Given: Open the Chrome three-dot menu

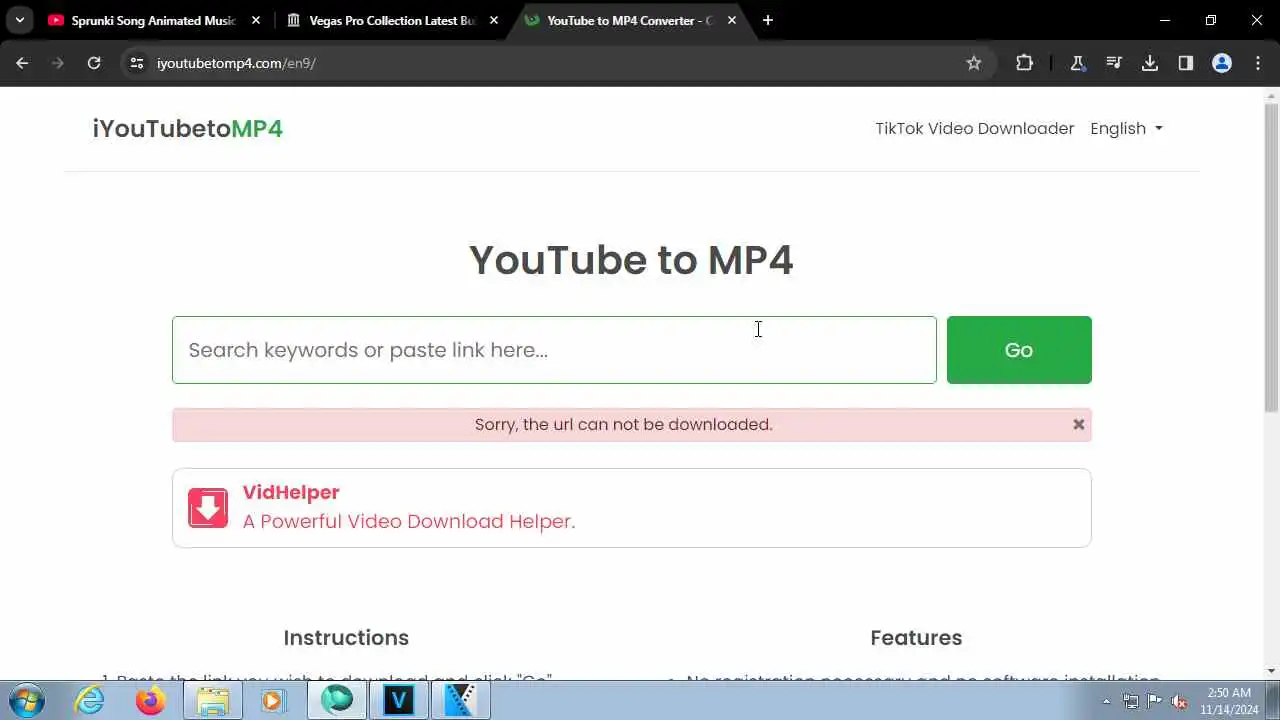Looking at the screenshot, I should [x=1258, y=63].
